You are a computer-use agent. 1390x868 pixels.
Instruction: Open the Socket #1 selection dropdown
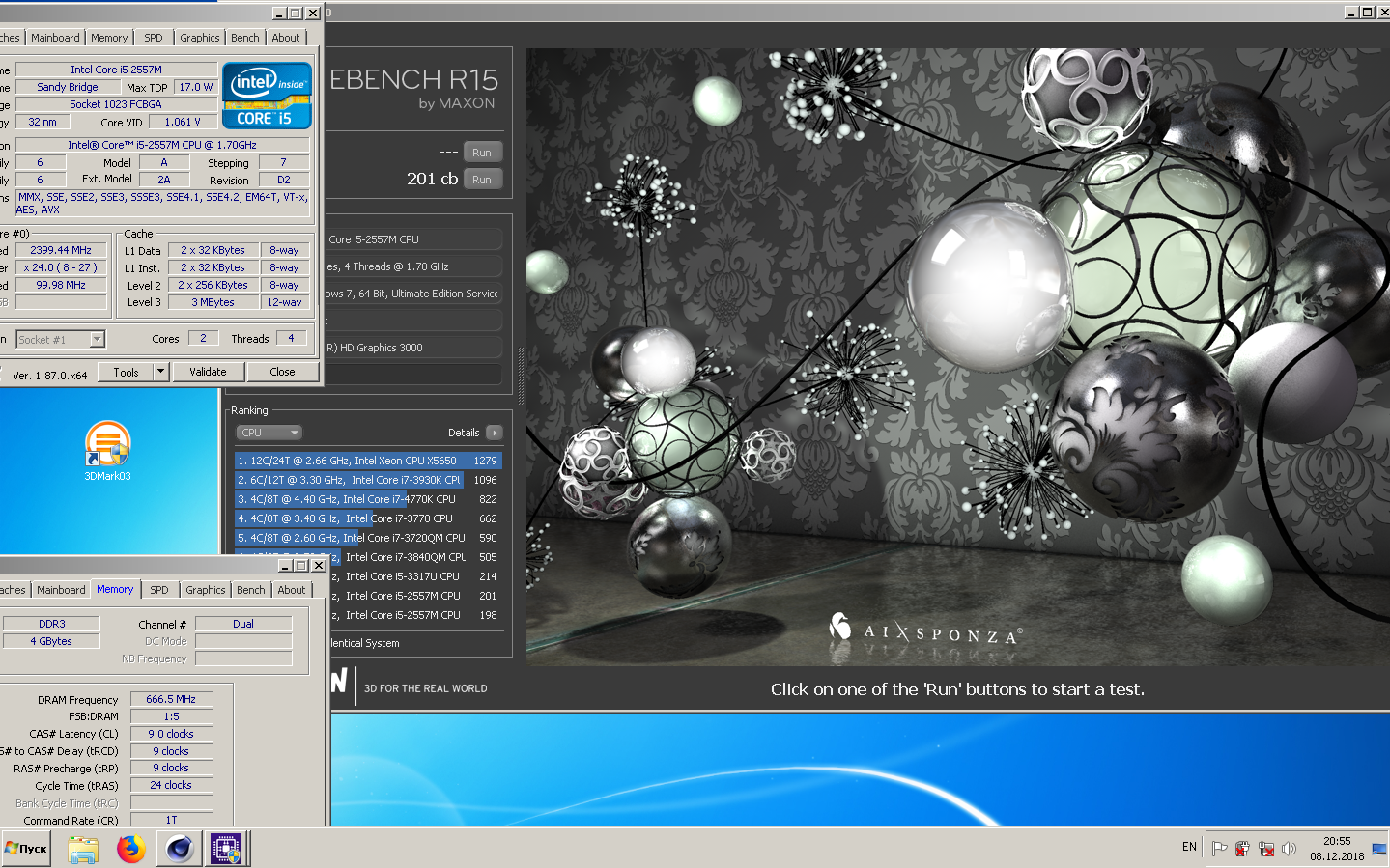click(60, 340)
